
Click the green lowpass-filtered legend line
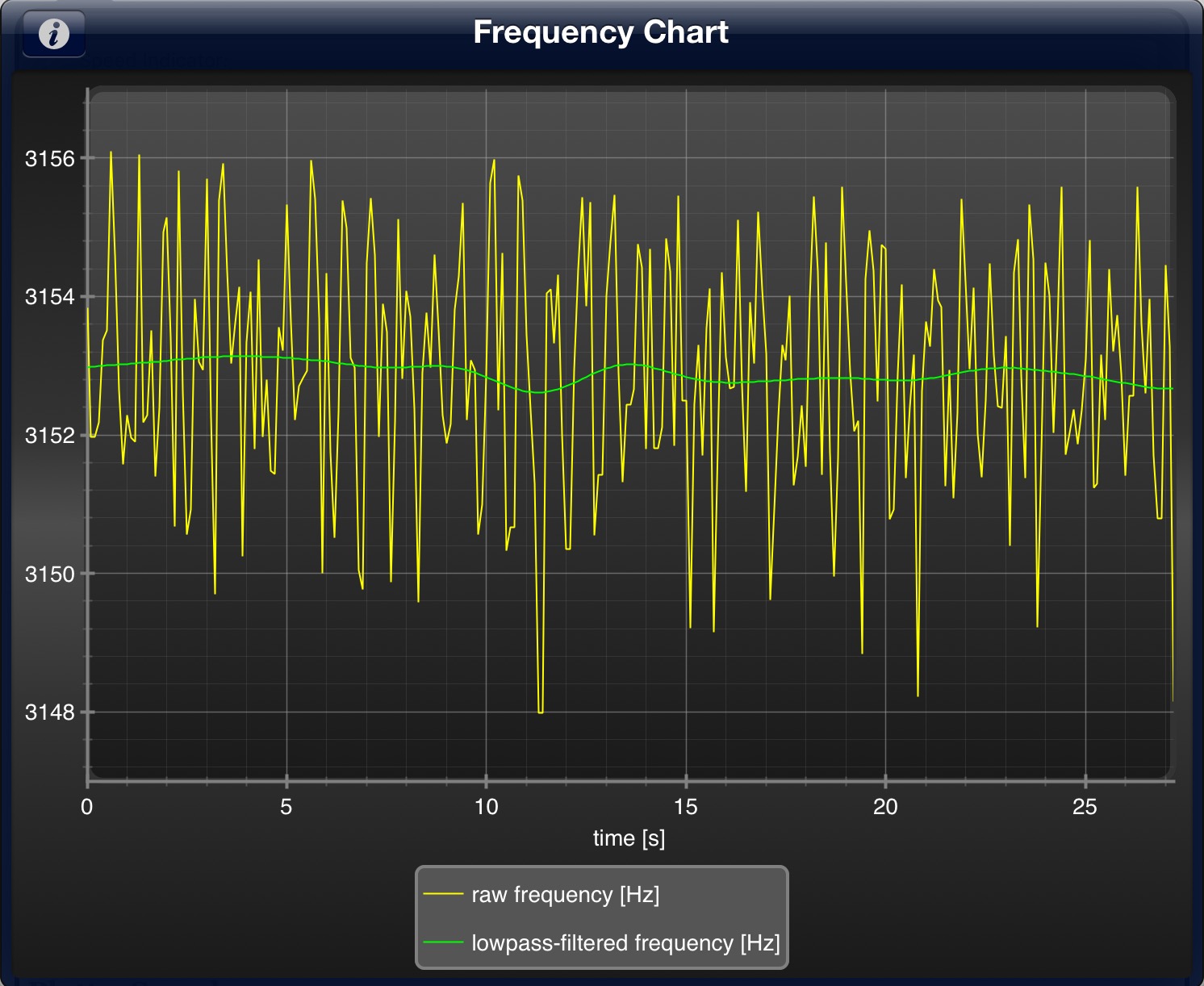443,942
